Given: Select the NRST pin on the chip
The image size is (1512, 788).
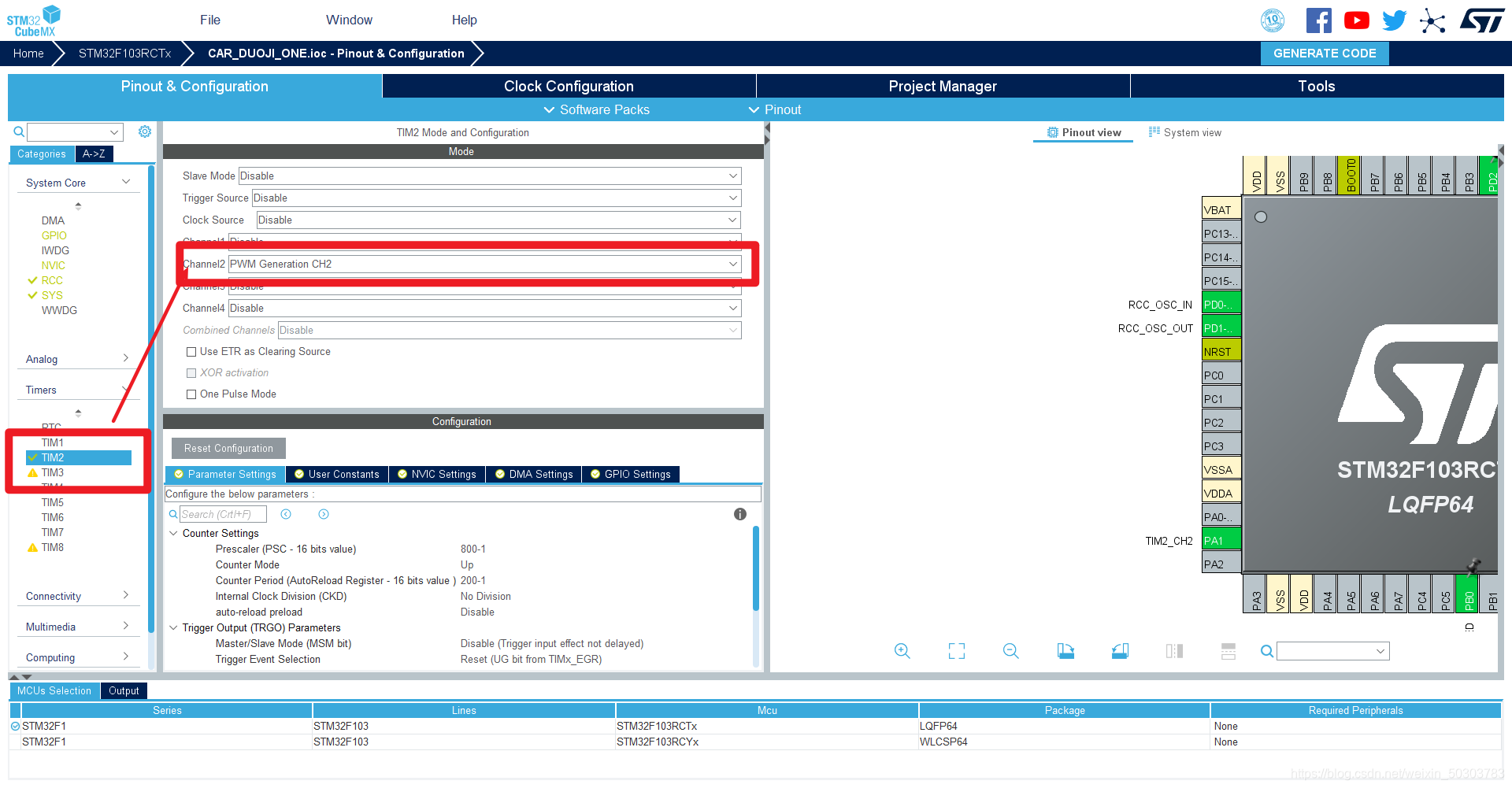Looking at the screenshot, I should click(x=1221, y=352).
